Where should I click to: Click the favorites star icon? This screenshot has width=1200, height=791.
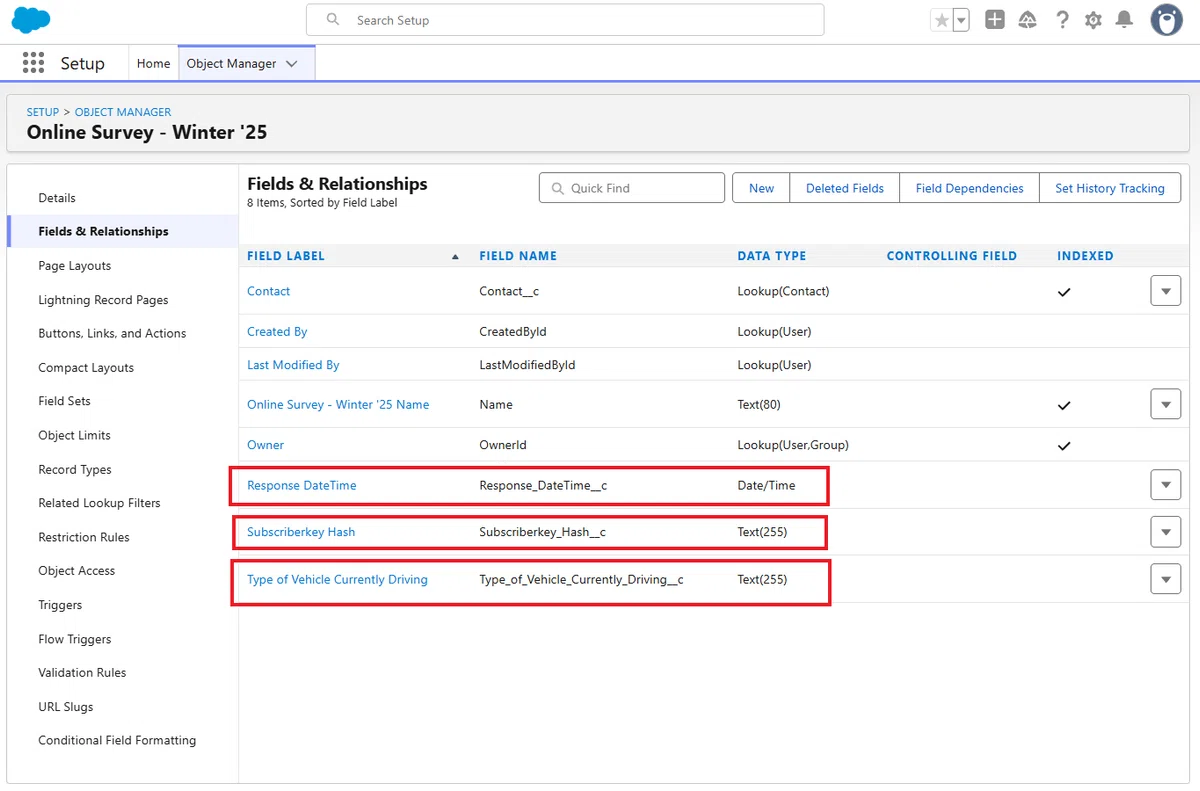click(941, 20)
